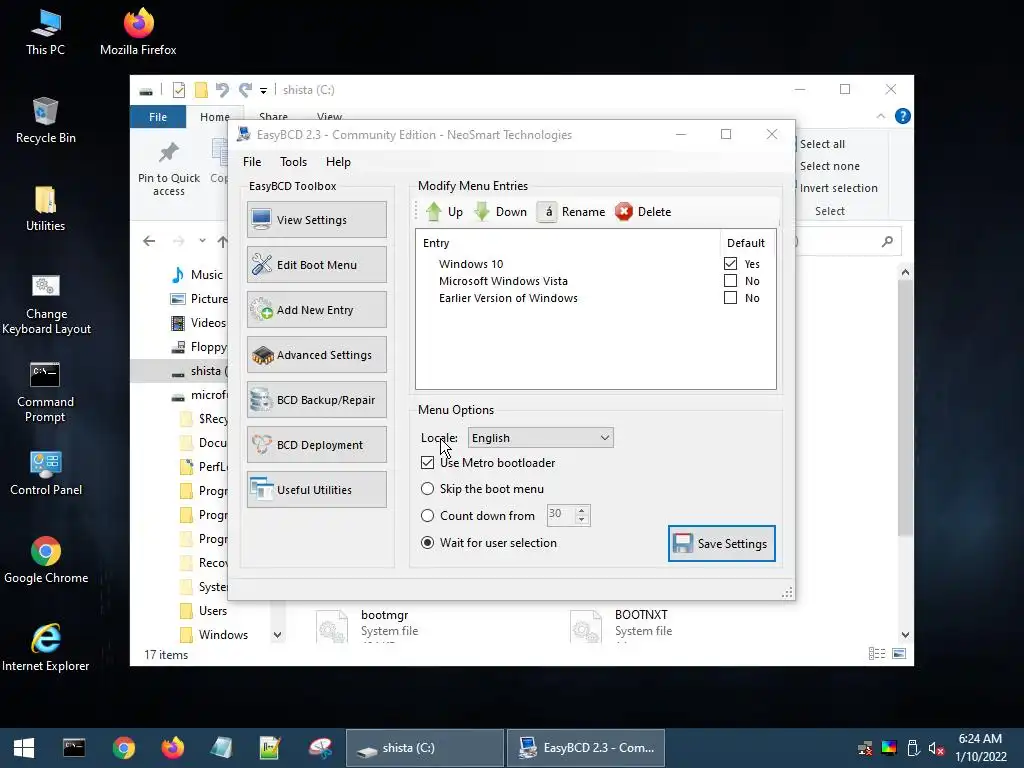The height and width of the screenshot is (768, 1024).
Task: Check Microsoft Windows Vista default checkbox
Action: (x=730, y=281)
